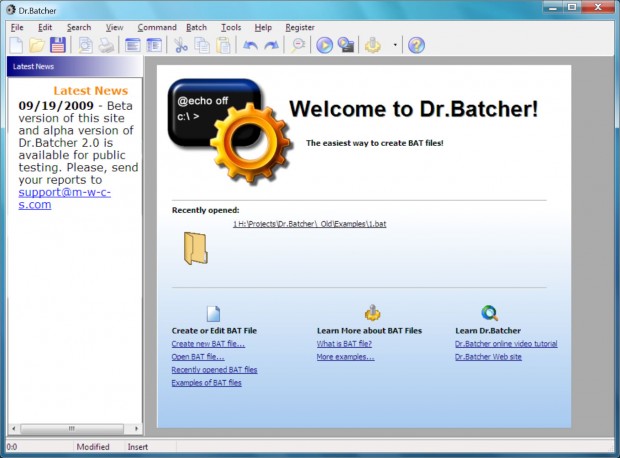Click 'The easiest way to create BAT files!' text

tap(374, 143)
